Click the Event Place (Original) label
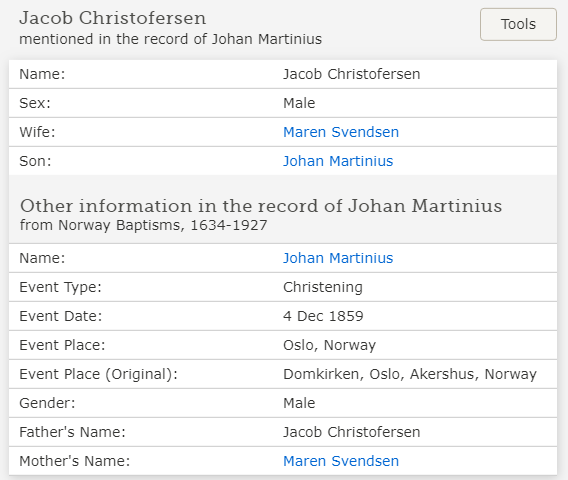The height and width of the screenshot is (480, 568). (x=99, y=374)
